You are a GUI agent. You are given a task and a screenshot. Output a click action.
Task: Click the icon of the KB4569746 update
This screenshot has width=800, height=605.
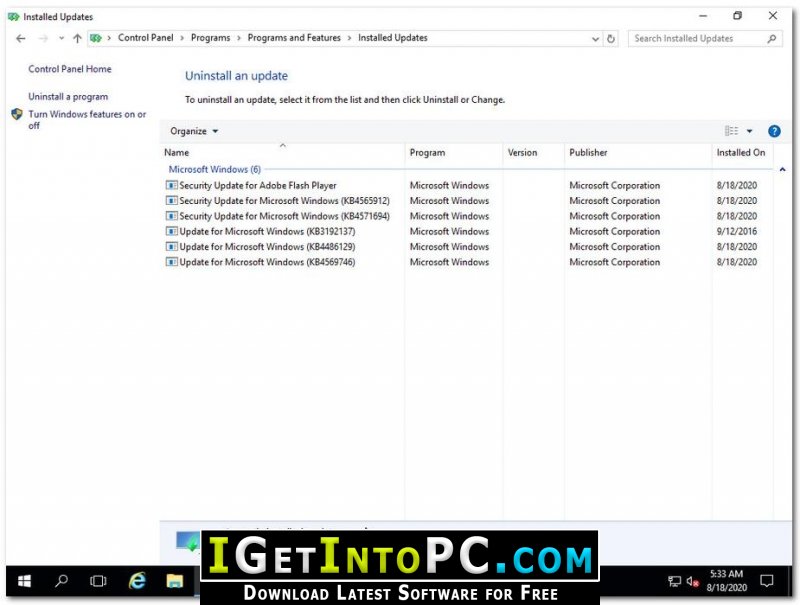coord(171,262)
